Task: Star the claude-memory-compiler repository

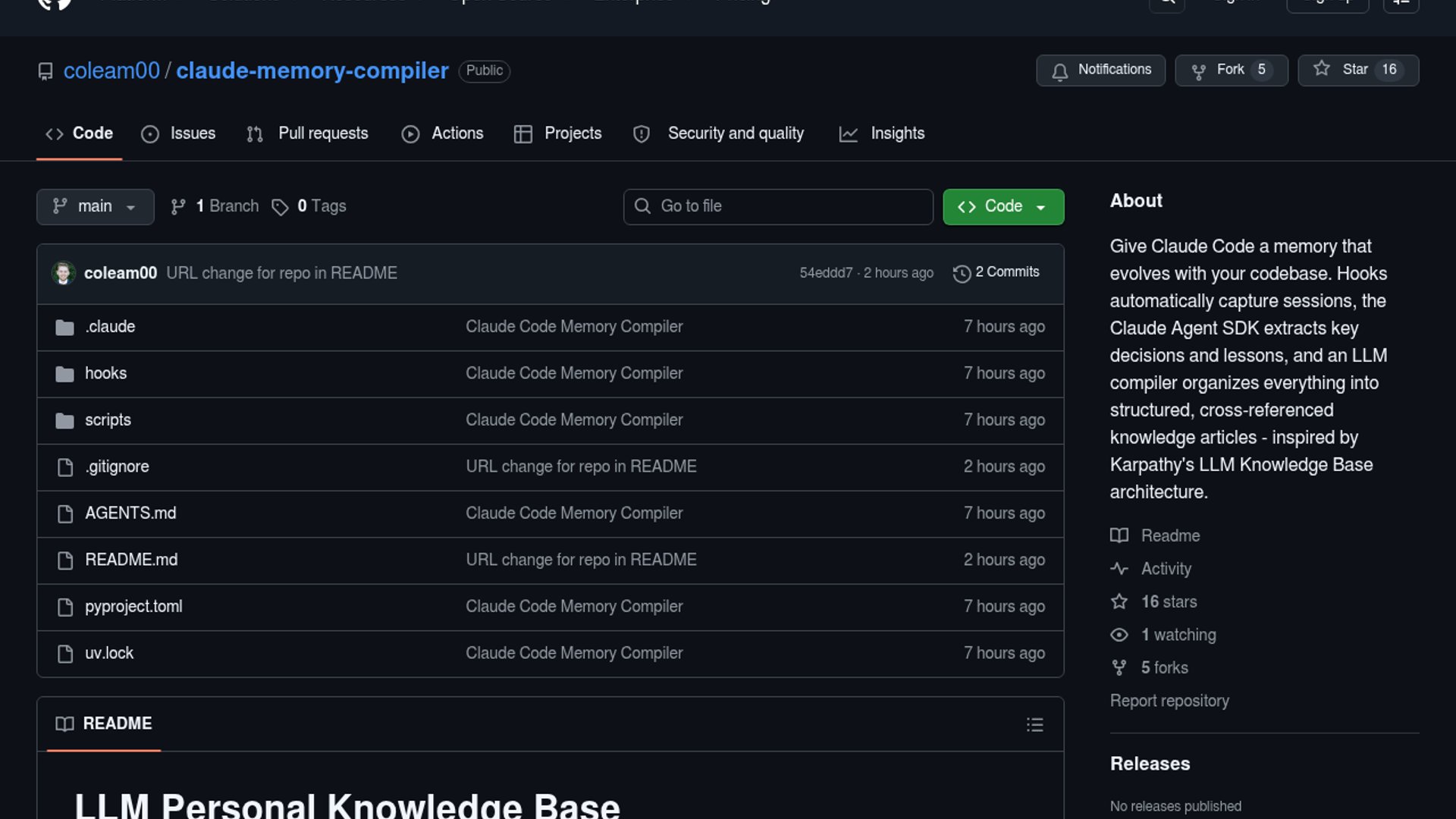Action: [1357, 70]
